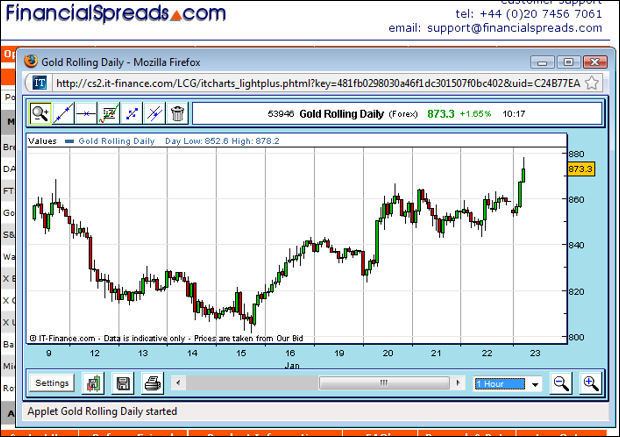Viewport: 620px width, 437px height.
Task: Click the support@financialspreads.com email link
Action: (x=514, y=28)
